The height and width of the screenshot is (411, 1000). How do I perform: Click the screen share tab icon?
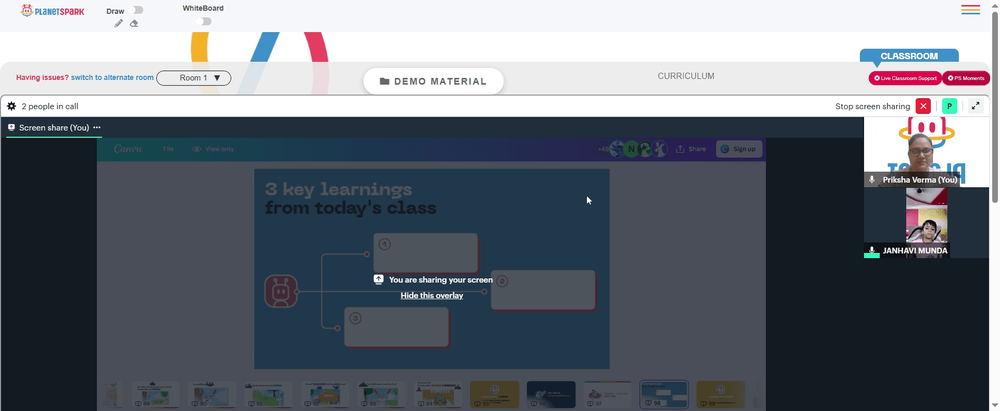(11, 128)
